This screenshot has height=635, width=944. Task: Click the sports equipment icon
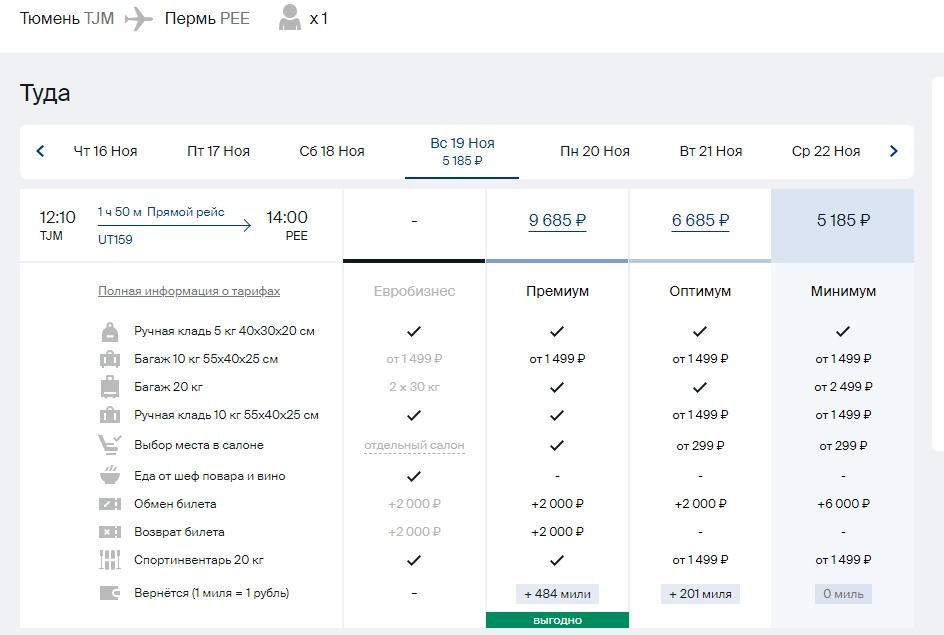coord(109,560)
